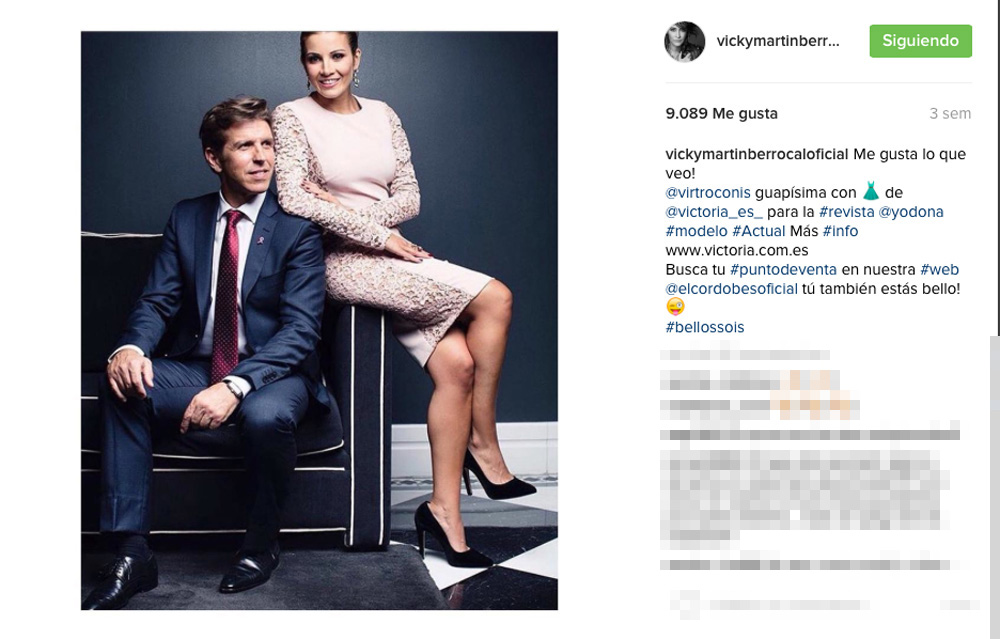Follow the #Actual hashtag
Screen dimensions: 1000x639
(x=758, y=231)
